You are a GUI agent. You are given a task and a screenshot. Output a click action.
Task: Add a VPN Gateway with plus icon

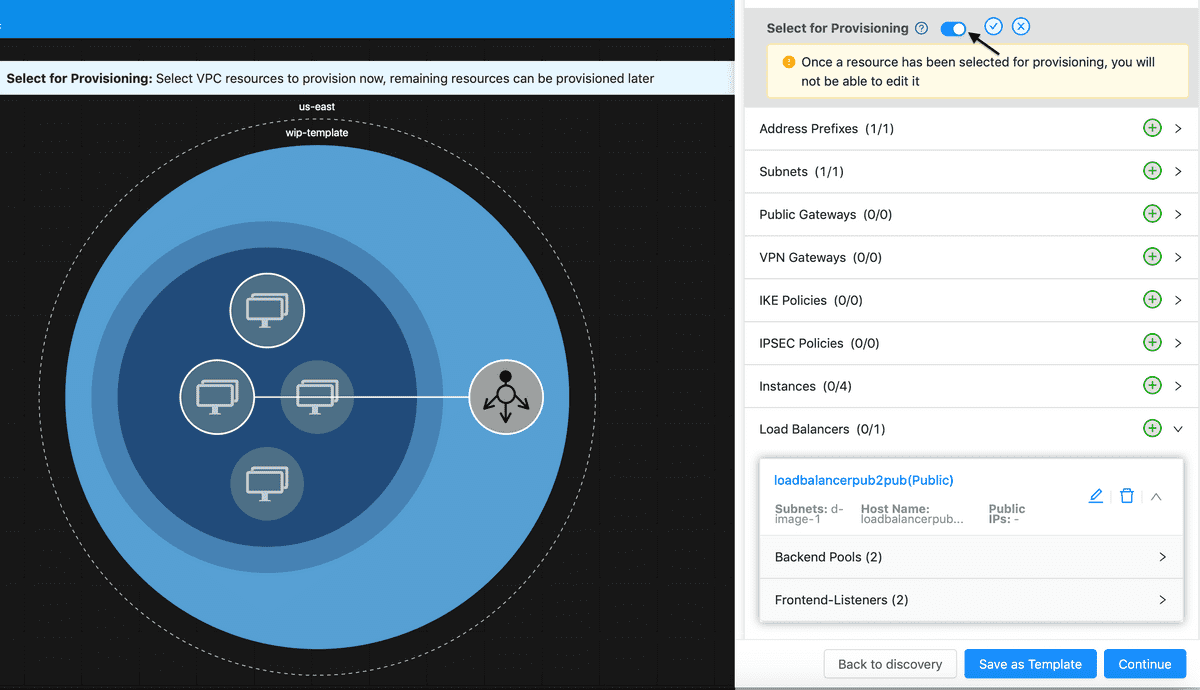pos(1152,258)
